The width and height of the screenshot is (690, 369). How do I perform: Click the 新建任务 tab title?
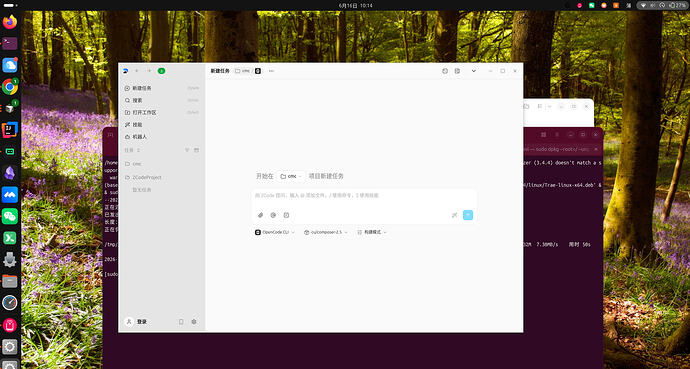(x=220, y=71)
